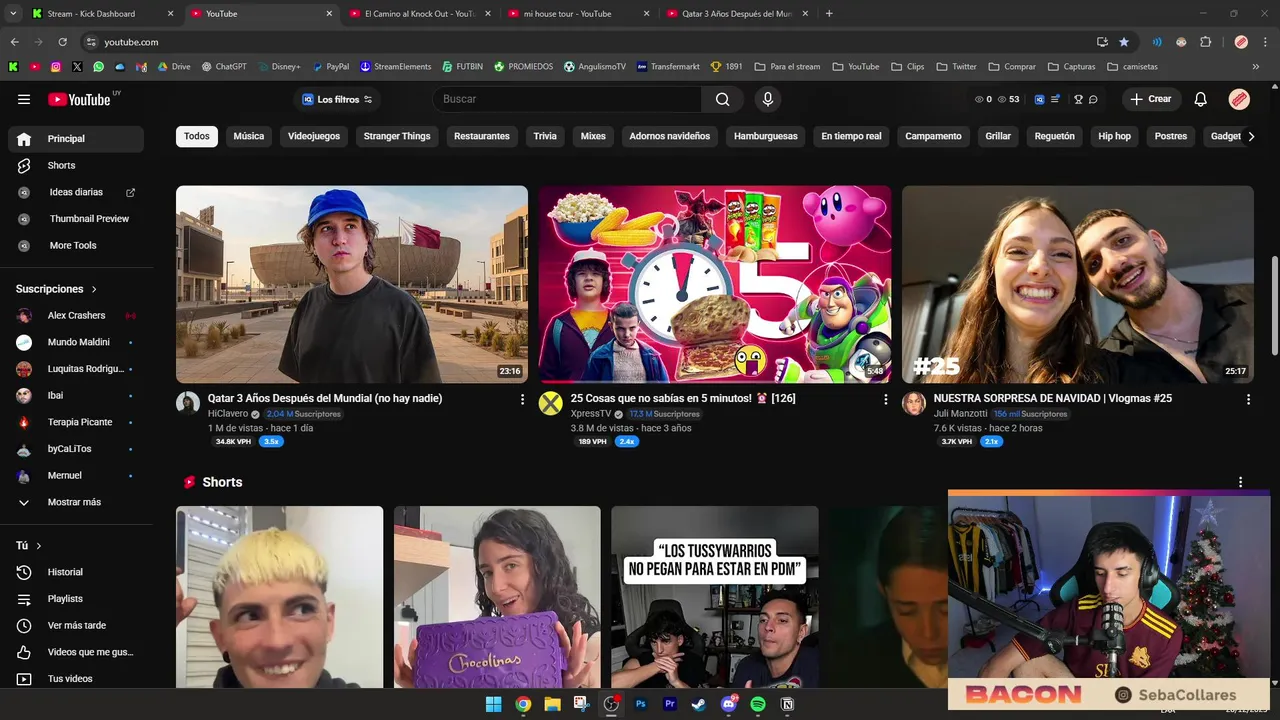
Task: Open Premiere Pro from the taskbar
Action: 670,704
